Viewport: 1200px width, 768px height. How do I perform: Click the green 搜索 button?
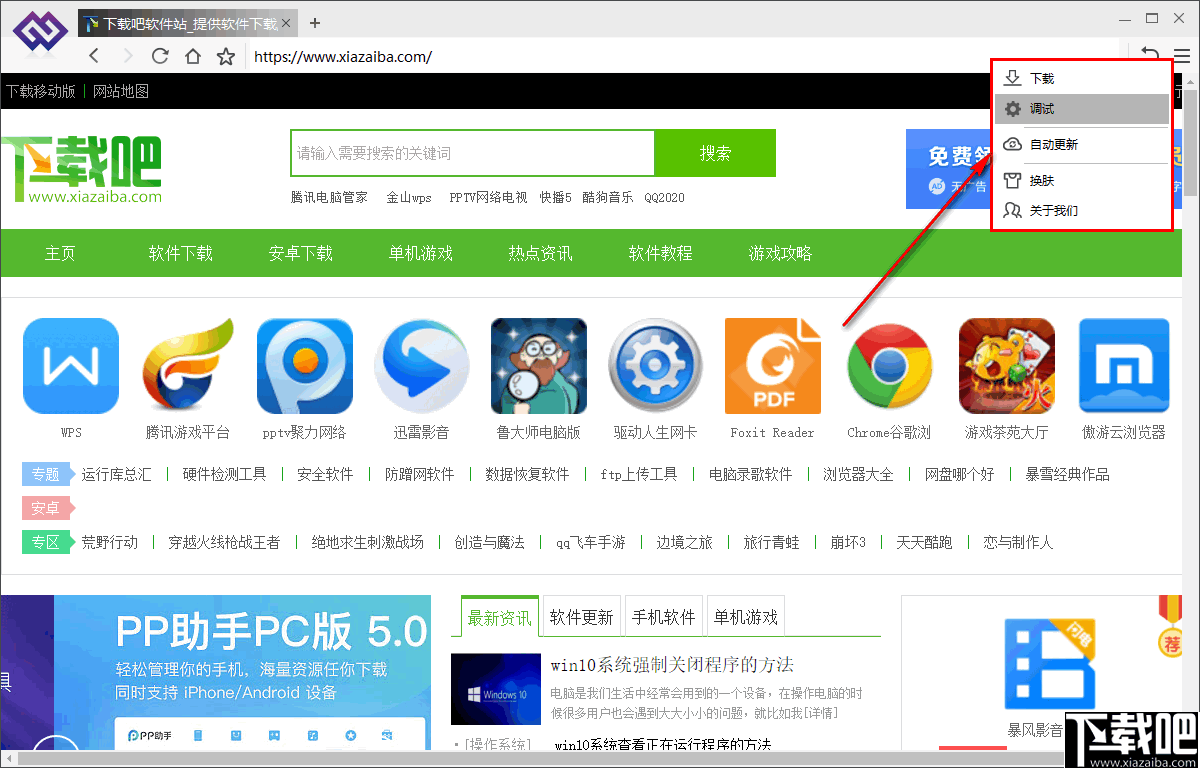click(715, 153)
